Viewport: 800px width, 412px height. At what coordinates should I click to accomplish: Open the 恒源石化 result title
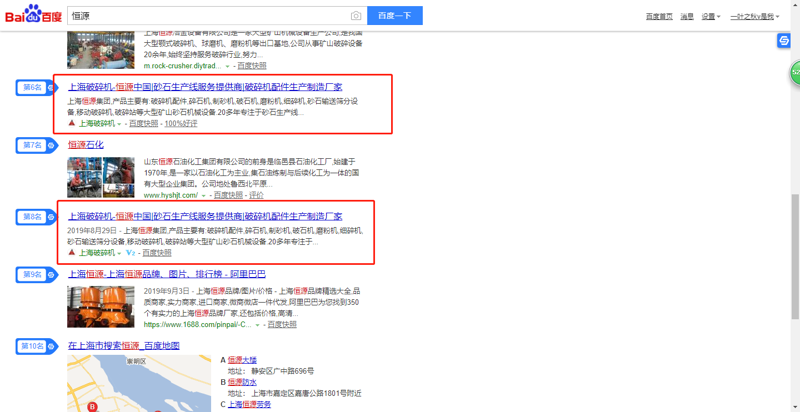click(86, 145)
